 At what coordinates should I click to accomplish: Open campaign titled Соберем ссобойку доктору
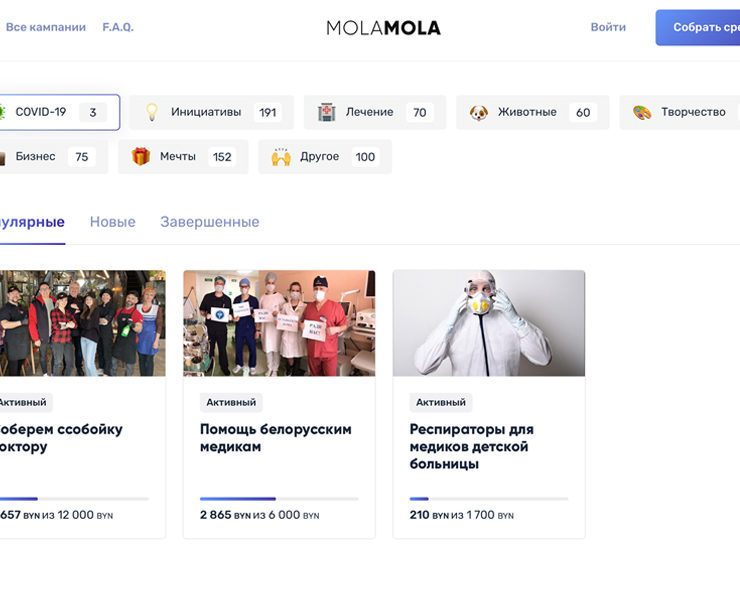[61, 438]
